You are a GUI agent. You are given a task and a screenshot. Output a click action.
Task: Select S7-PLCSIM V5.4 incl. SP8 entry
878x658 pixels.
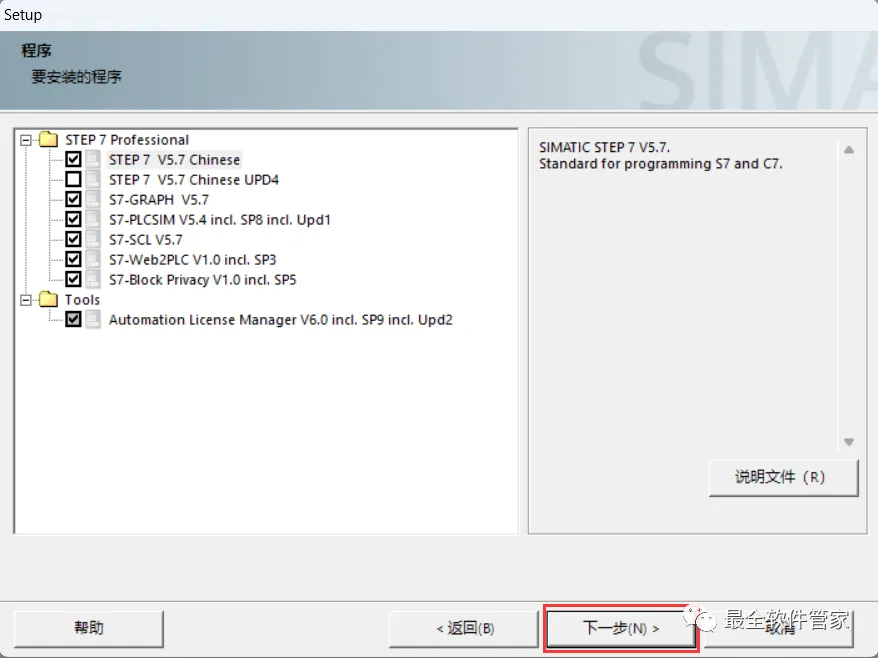(220, 220)
